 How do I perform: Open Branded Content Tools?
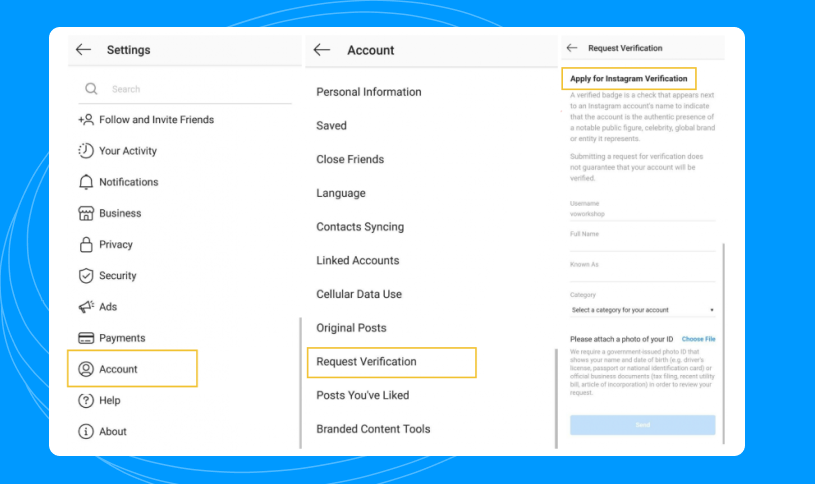(373, 429)
